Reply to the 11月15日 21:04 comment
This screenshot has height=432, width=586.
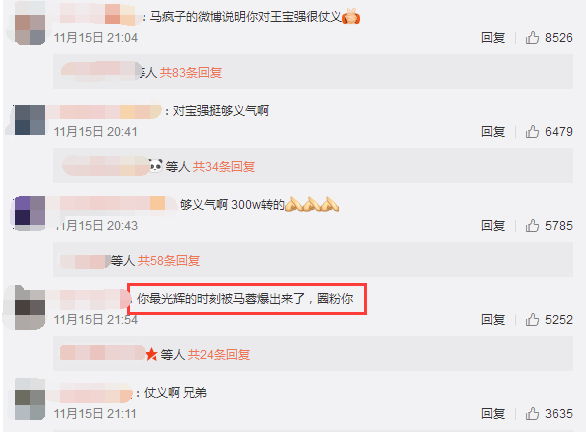[x=493, y=38]
